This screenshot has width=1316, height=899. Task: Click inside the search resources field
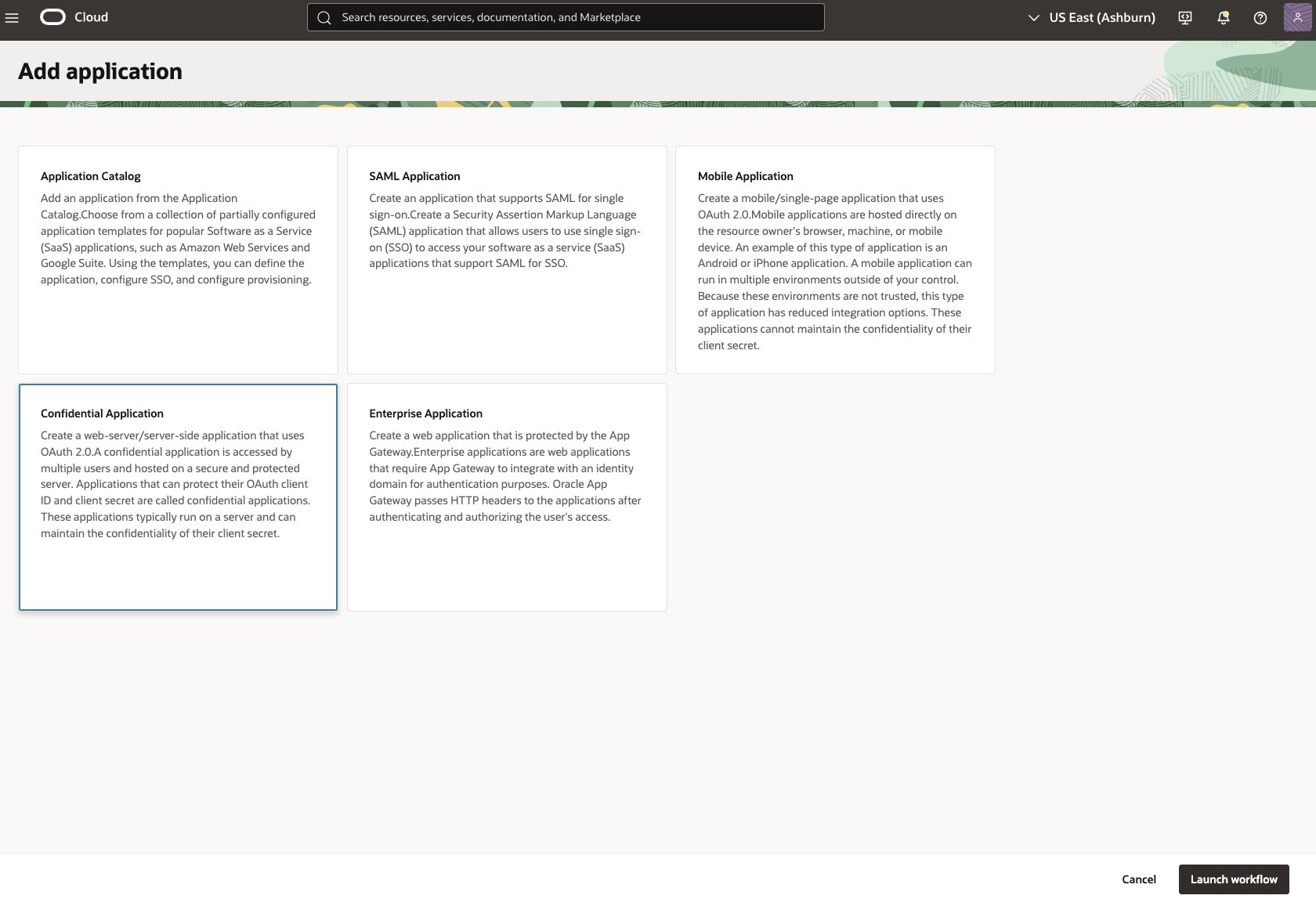(564, 16)
